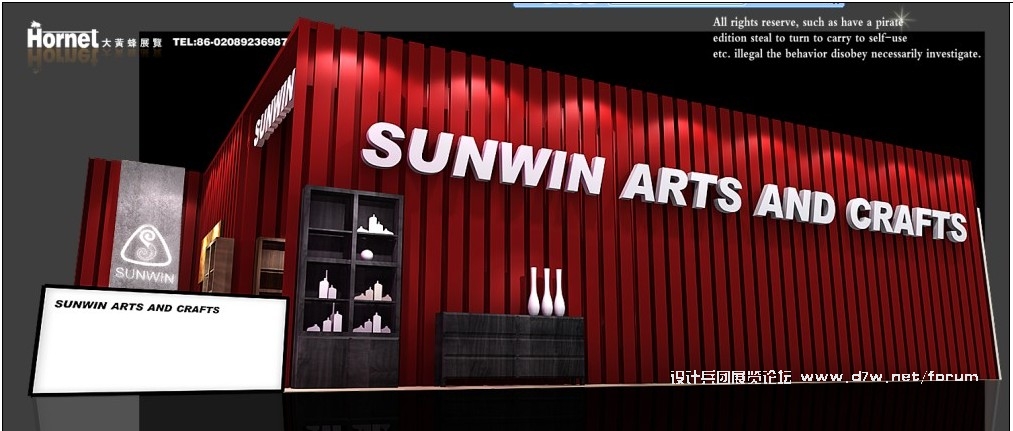Click the white label text SUNWIN ARTS AND CRAFTS
Image resolution: width=1013 pixels, height=431 pixels.
pos(137,306)
